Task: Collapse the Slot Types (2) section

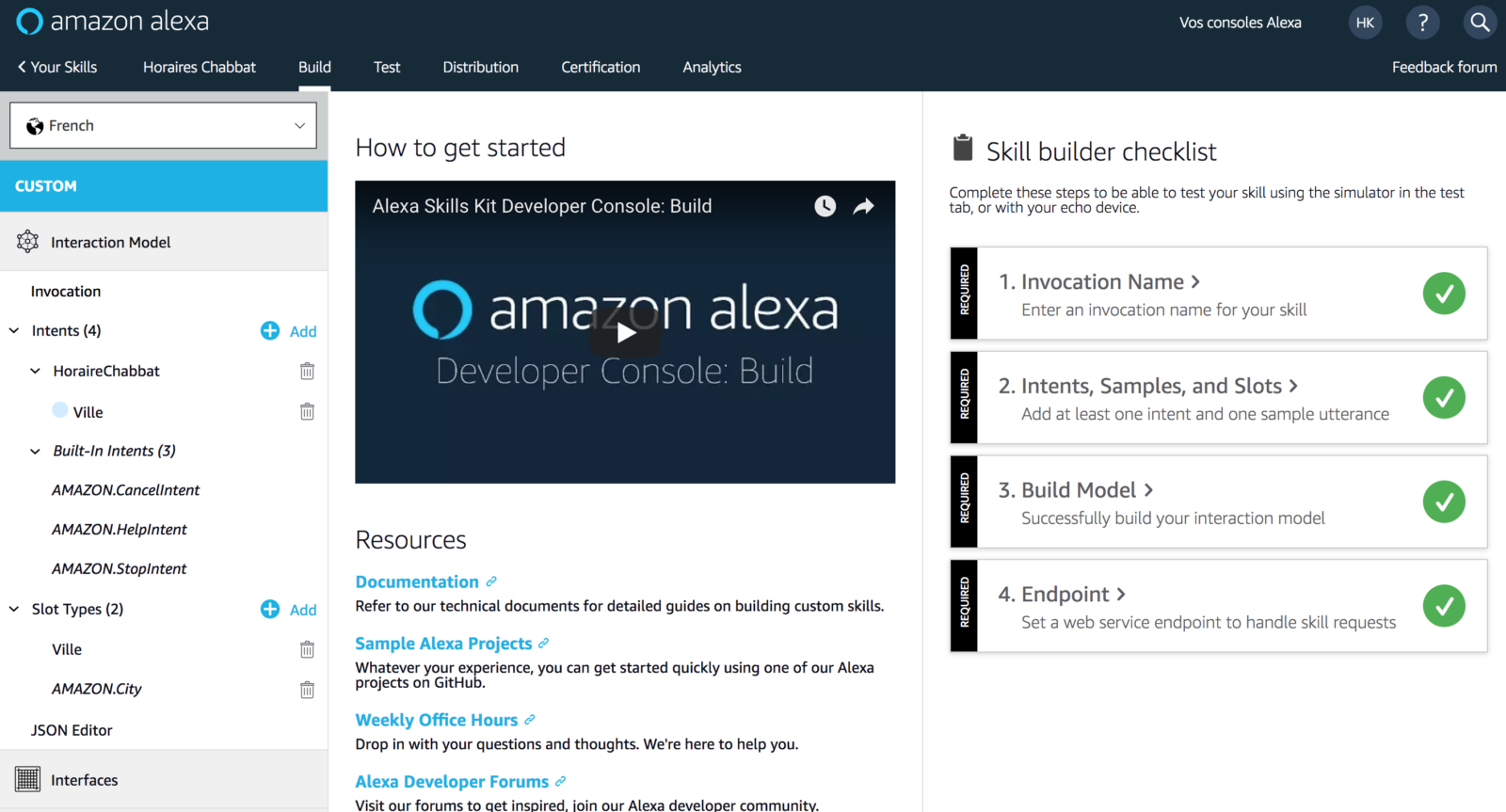Action: 14,609
